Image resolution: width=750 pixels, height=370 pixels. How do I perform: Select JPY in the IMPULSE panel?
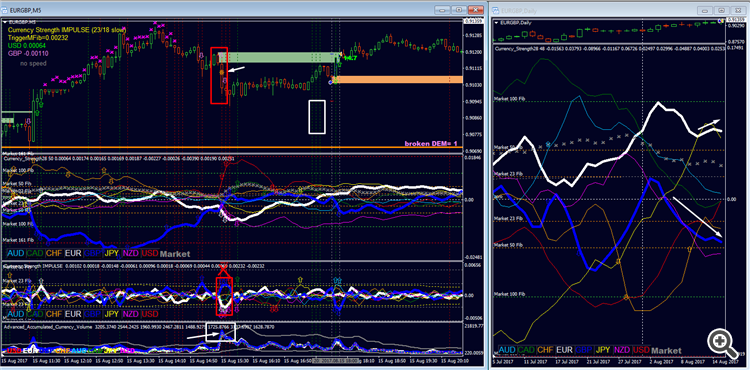tap(112, 314)
